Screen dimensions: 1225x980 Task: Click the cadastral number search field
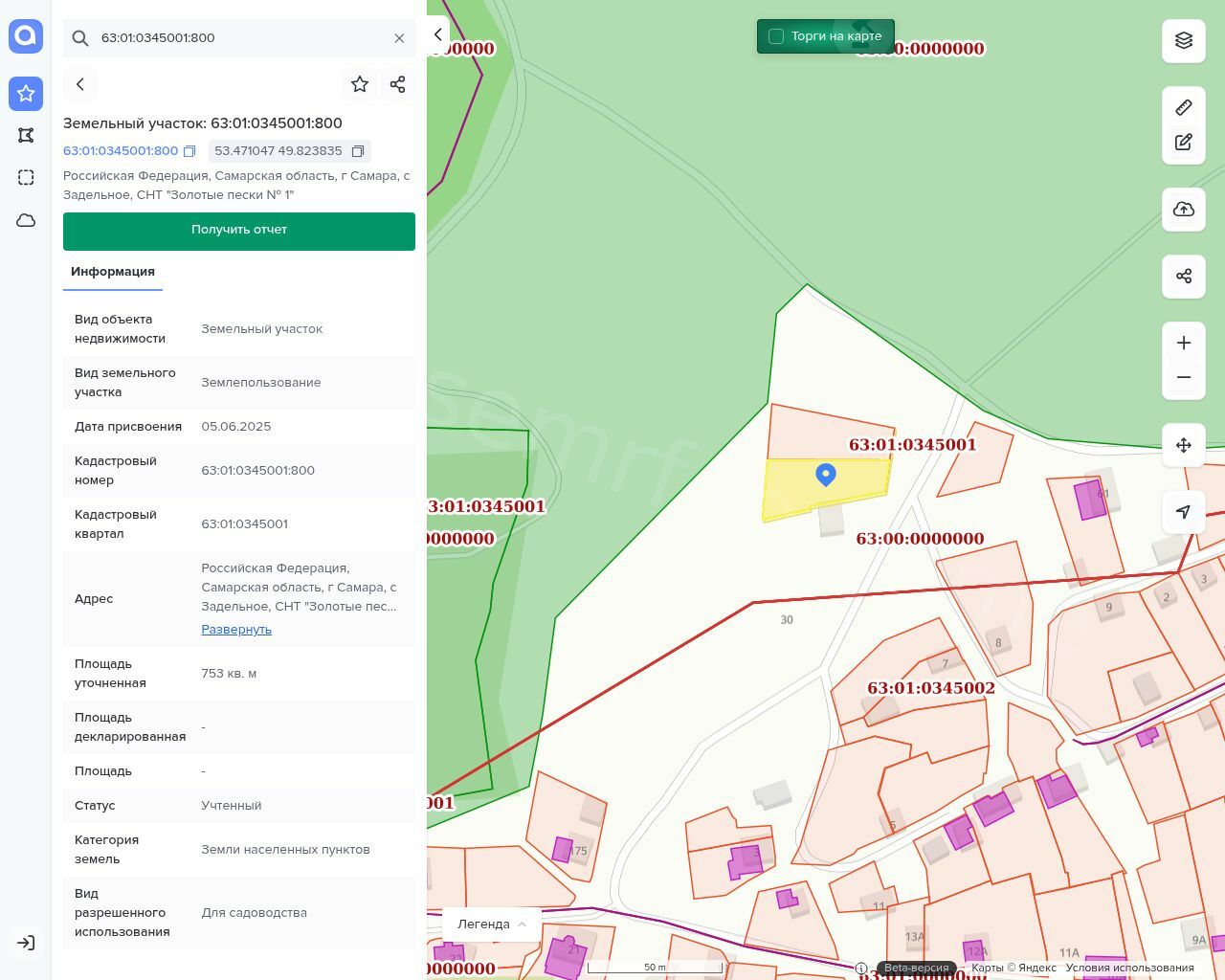(239, 38)
